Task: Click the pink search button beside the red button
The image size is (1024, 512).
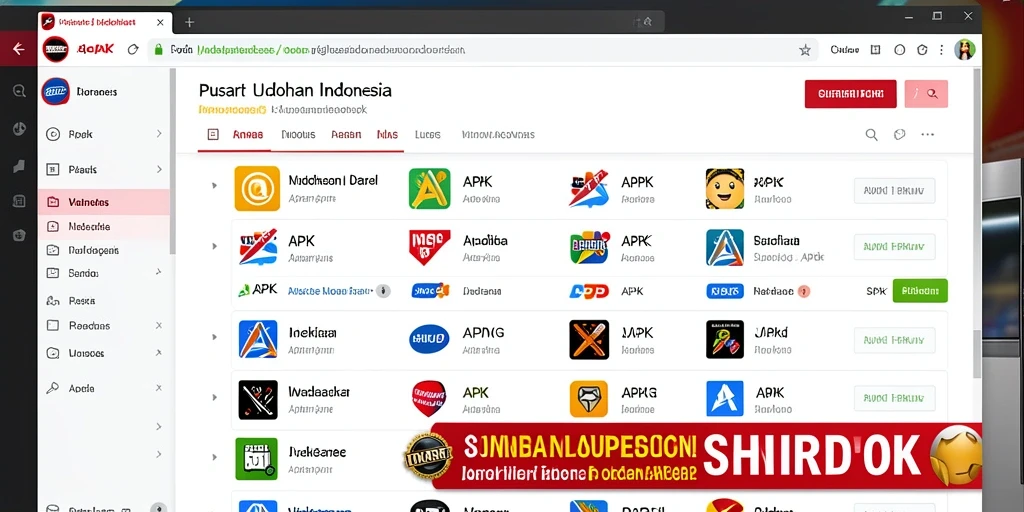Action: [926, 94]
